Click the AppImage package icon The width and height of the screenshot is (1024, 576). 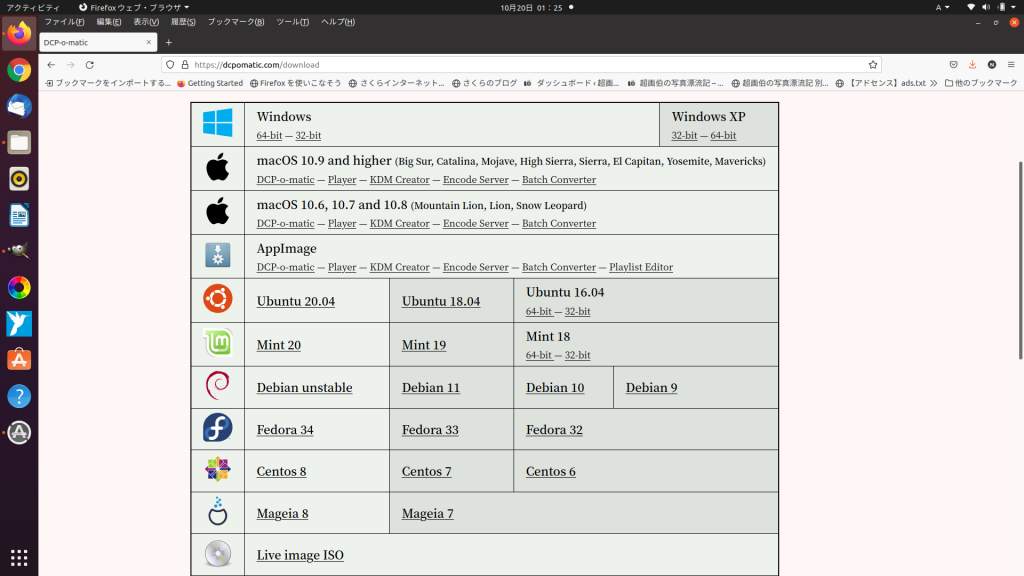point(217,255)
